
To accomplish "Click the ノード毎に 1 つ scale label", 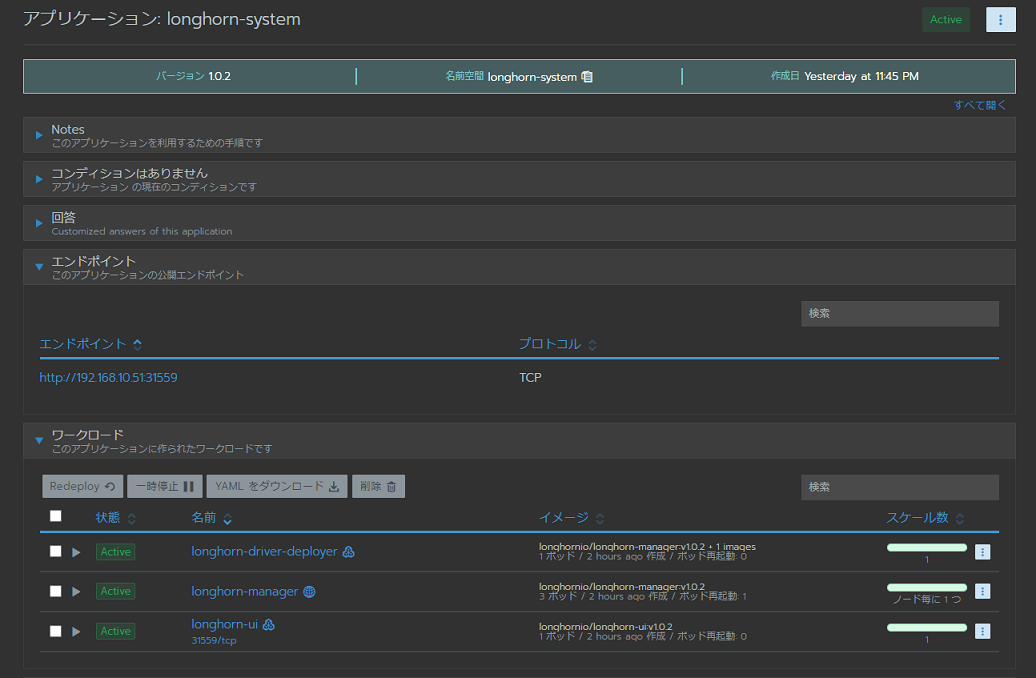I will click(x=926, y=599).
